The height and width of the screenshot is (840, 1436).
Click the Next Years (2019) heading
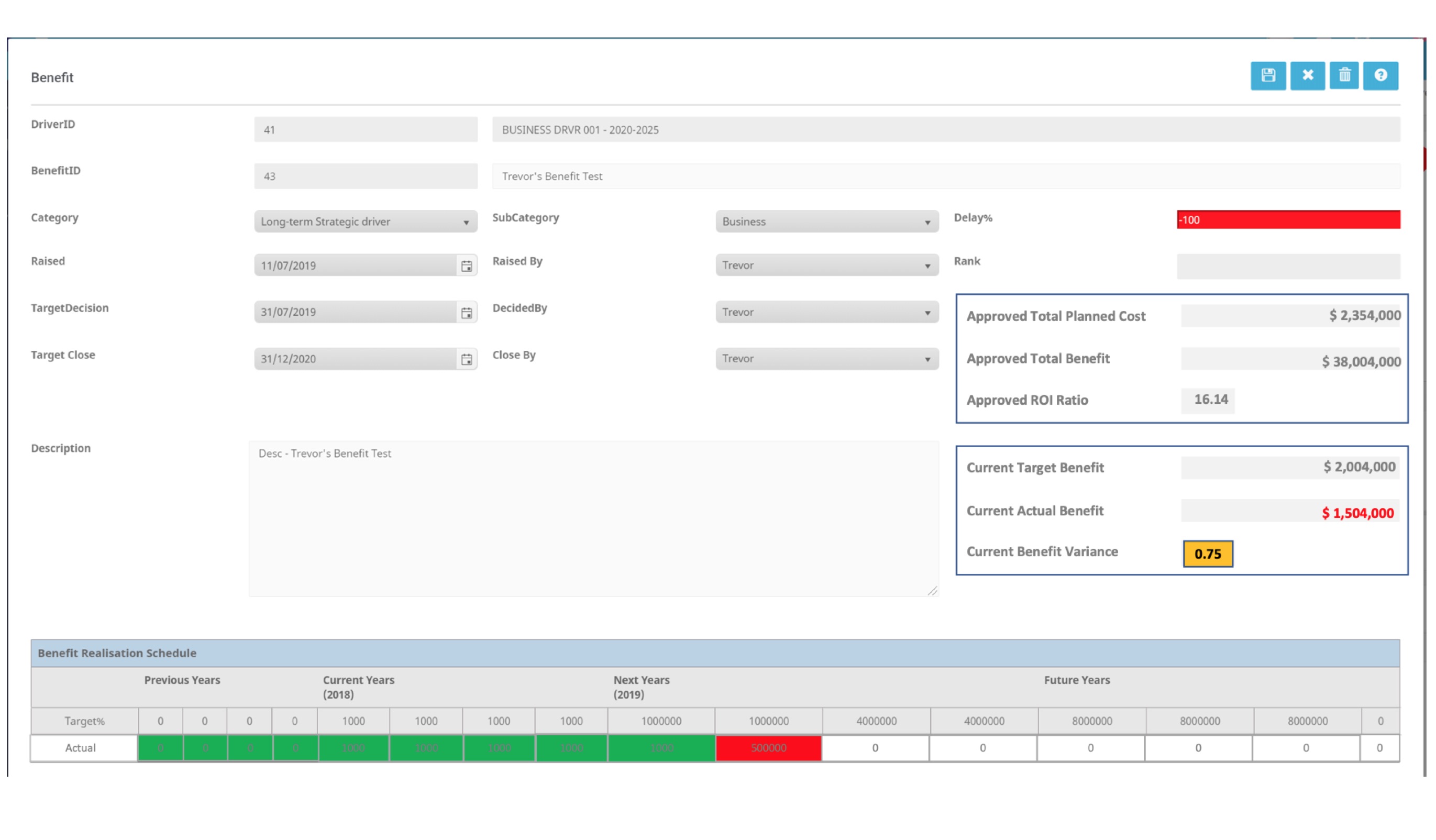click(x=641, y=687)
